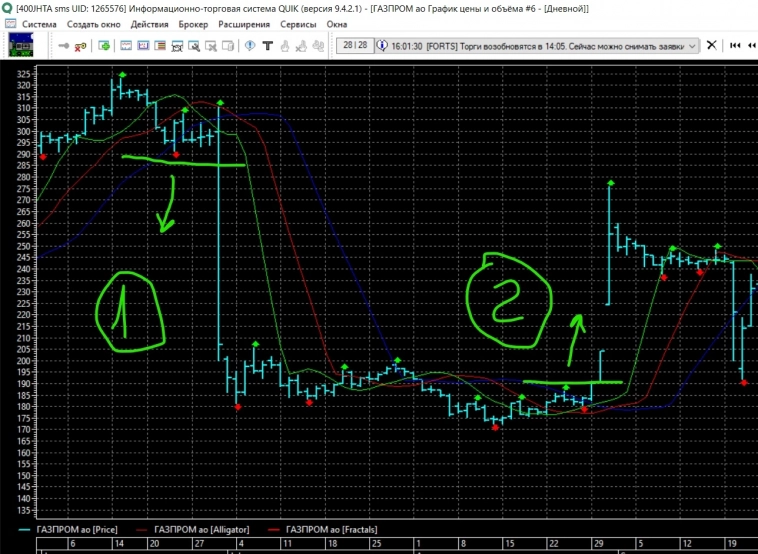Open the Брокер menu

point(194,23)
